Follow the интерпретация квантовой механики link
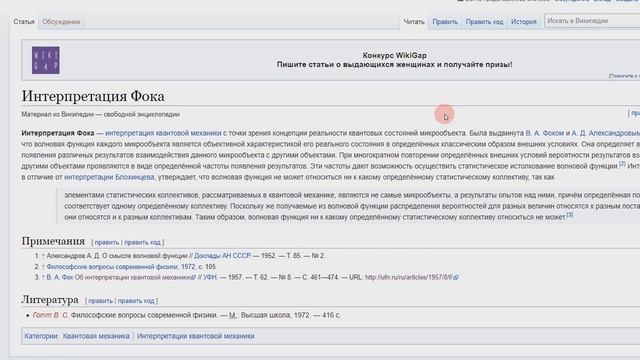Viewport: 640px width, 360px height. click(x=163, y=133)
